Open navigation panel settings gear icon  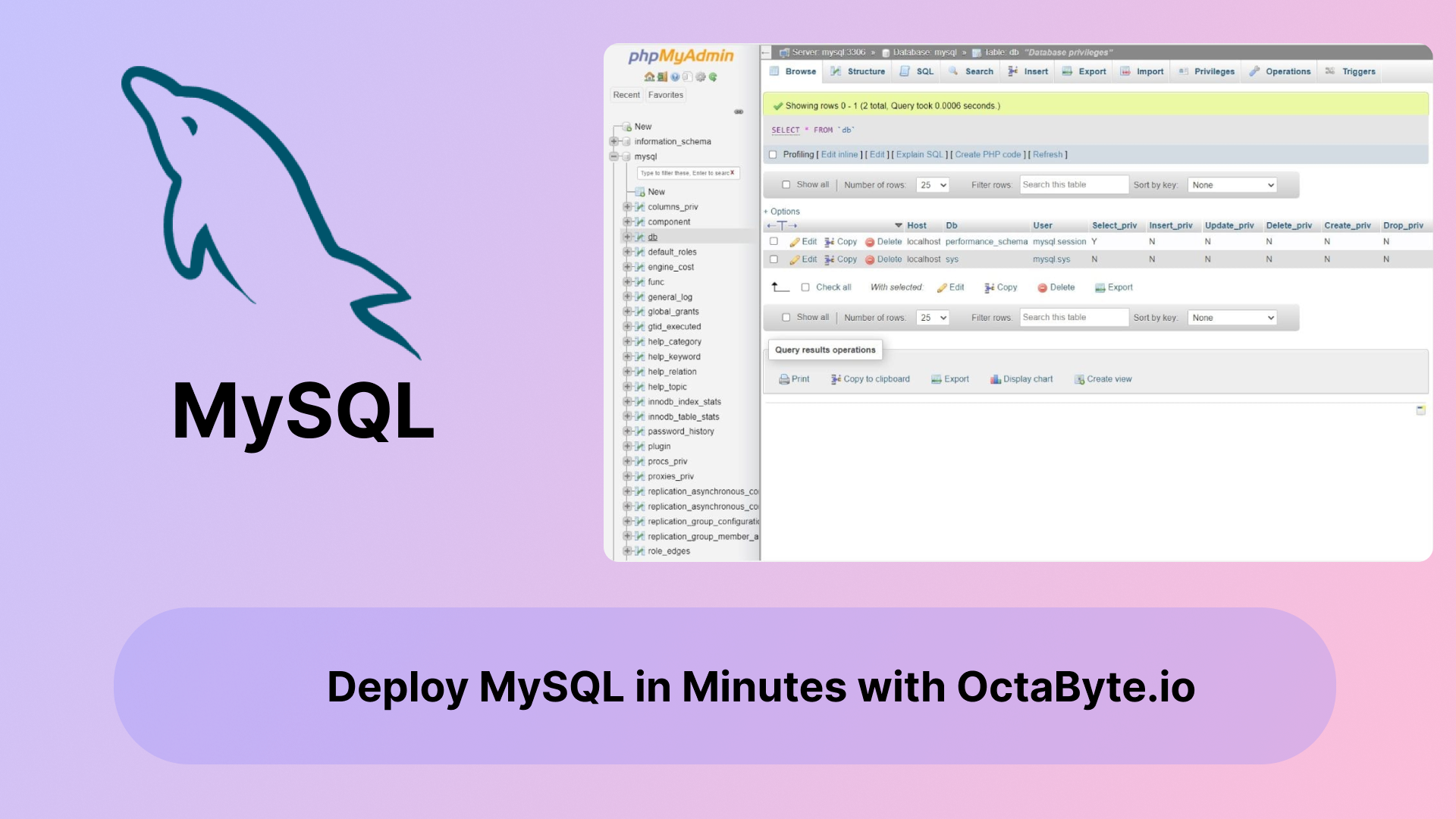coord(700,77)
